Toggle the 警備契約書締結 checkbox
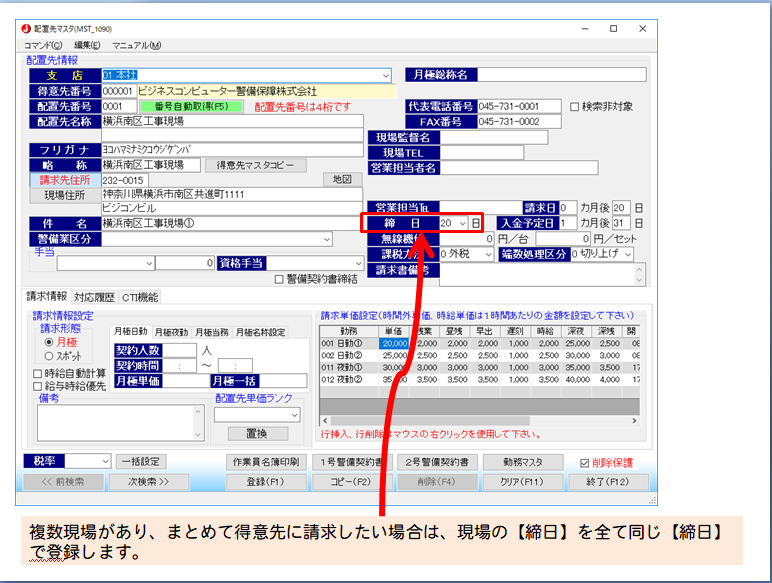The width and height of the screenshot is (772, 583). click(x=279, y=280)
